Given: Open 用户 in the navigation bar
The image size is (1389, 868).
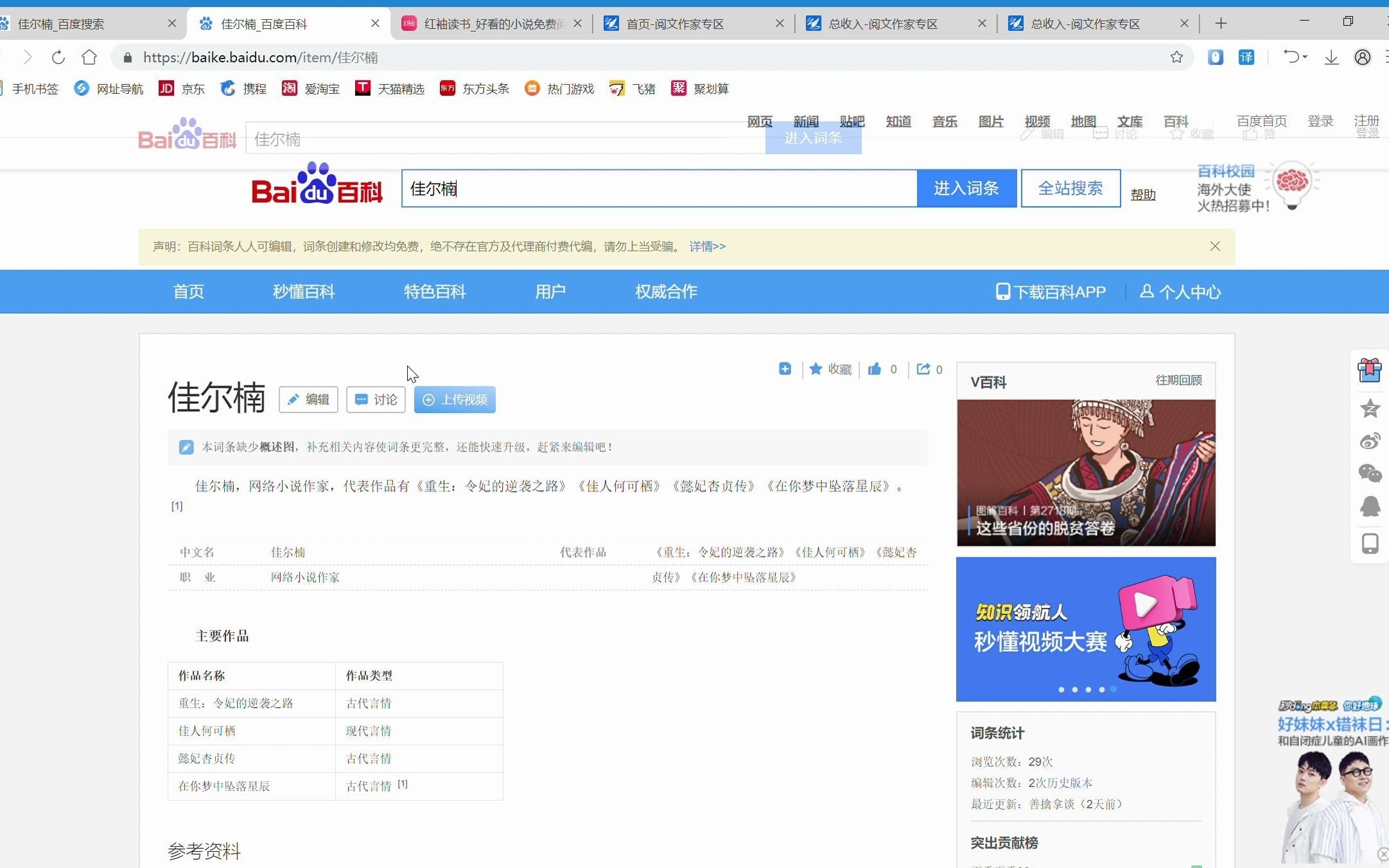Looking at the screenshot, I should pos(550,291).
